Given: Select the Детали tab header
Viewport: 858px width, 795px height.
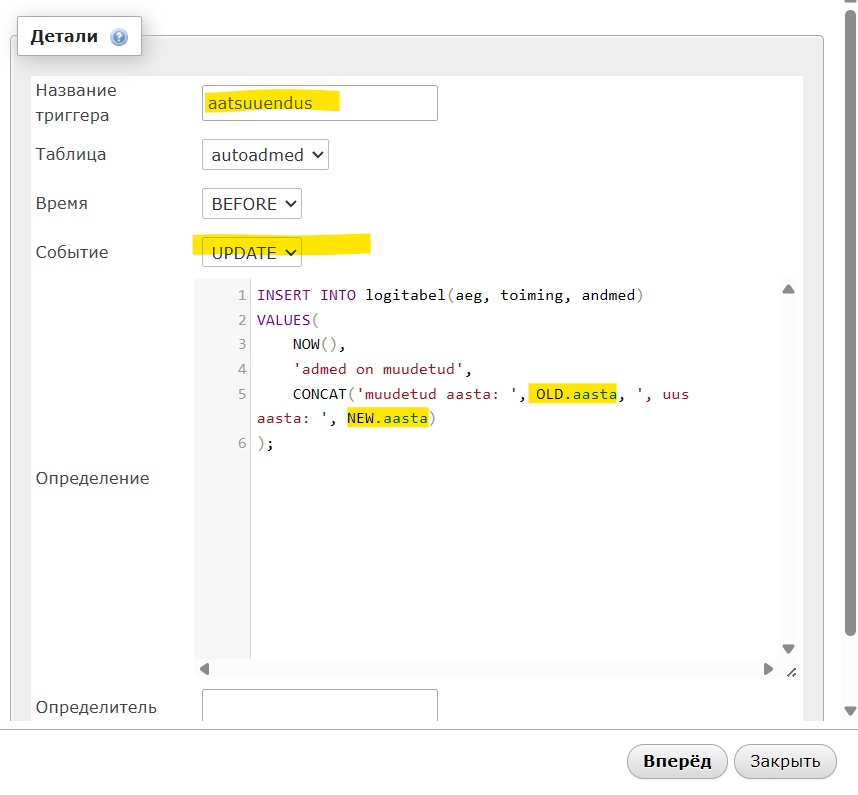Looking at the screenshot, I should pyautogui.click(x=79, y=36).
